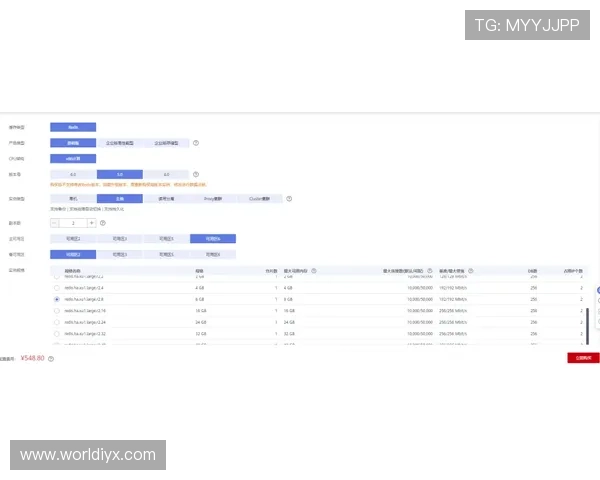
Task: Select radio for the 4 GB spec row
Action: coord(57,288)
